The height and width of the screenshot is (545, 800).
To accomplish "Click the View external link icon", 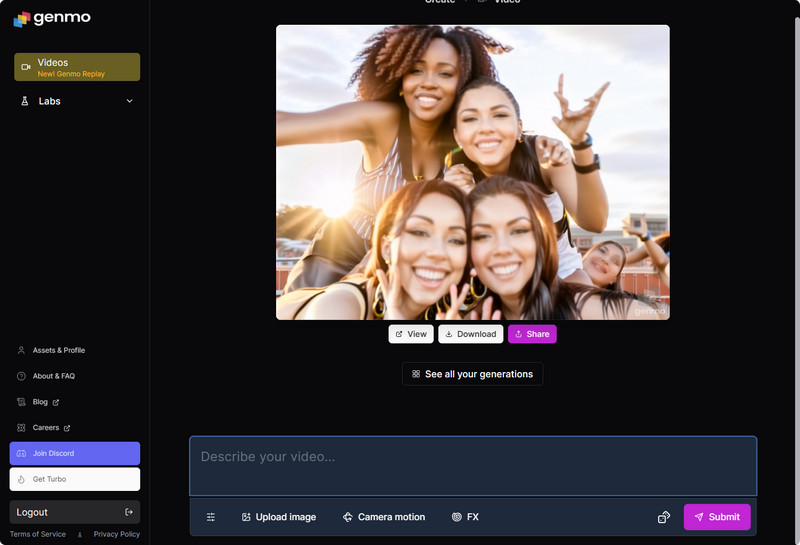I will click(x=399, y=334).
